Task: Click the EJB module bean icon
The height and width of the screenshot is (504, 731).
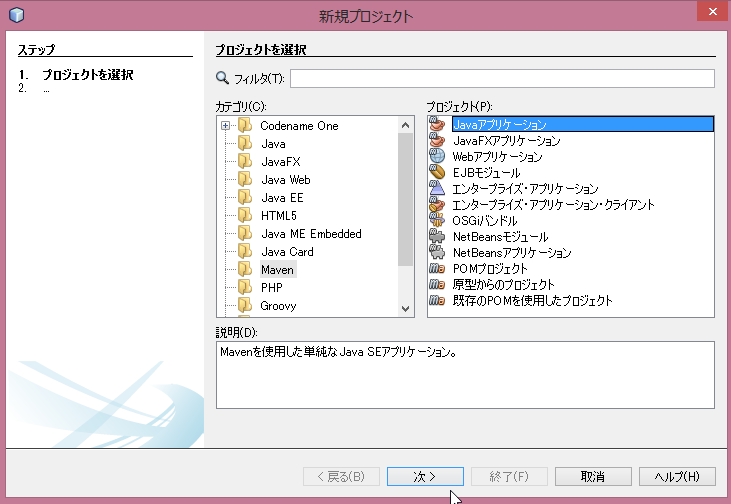Action: [x=437, y=172]
